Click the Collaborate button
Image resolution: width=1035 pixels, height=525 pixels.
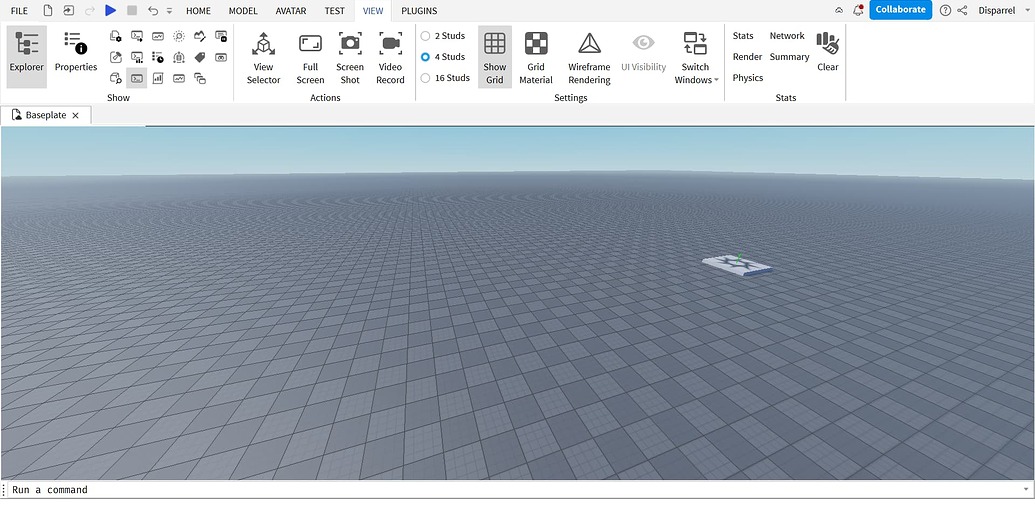[900, 10]
